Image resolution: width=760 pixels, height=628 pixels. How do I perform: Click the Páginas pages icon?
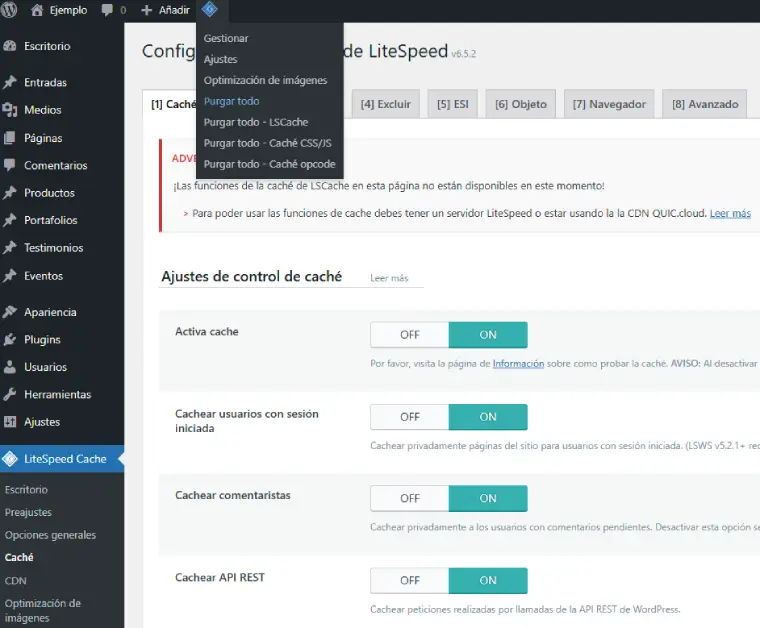pos(10,138)
